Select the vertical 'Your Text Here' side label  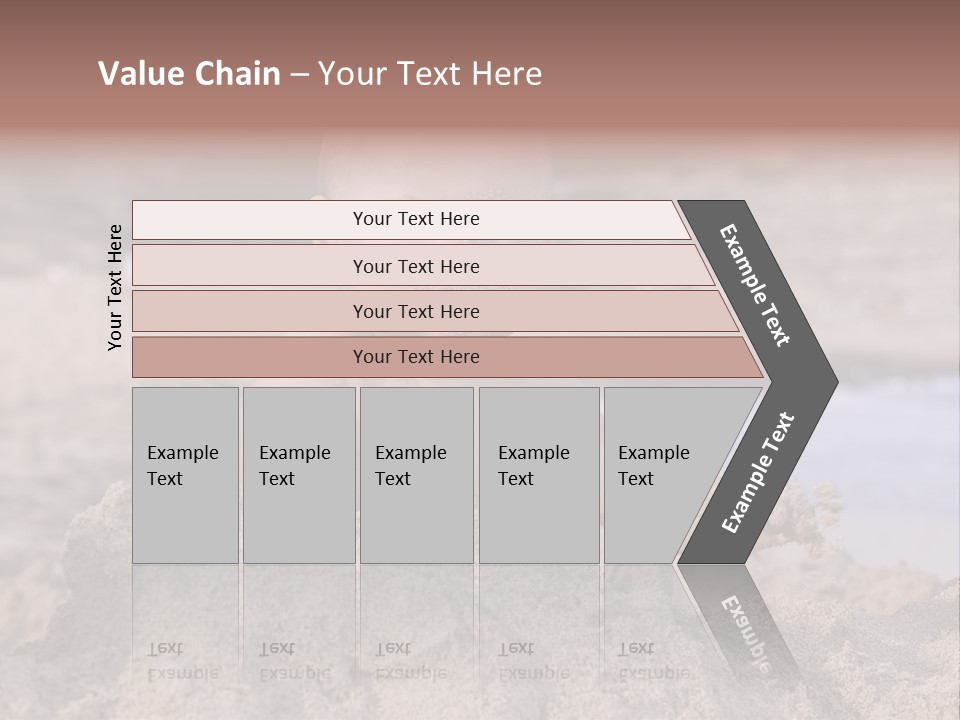115,288
